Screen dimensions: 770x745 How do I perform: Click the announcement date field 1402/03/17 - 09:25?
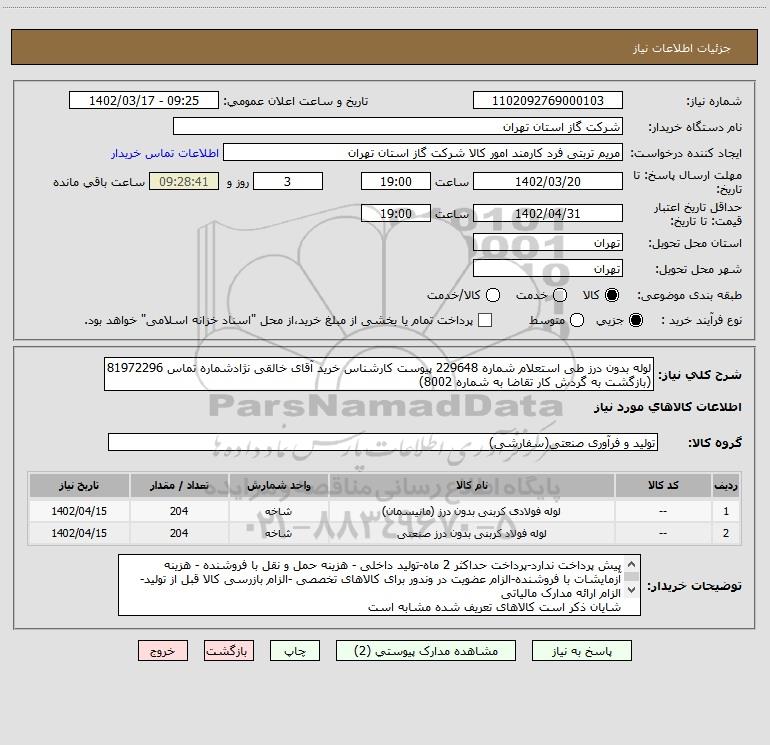tap(144, 101)
